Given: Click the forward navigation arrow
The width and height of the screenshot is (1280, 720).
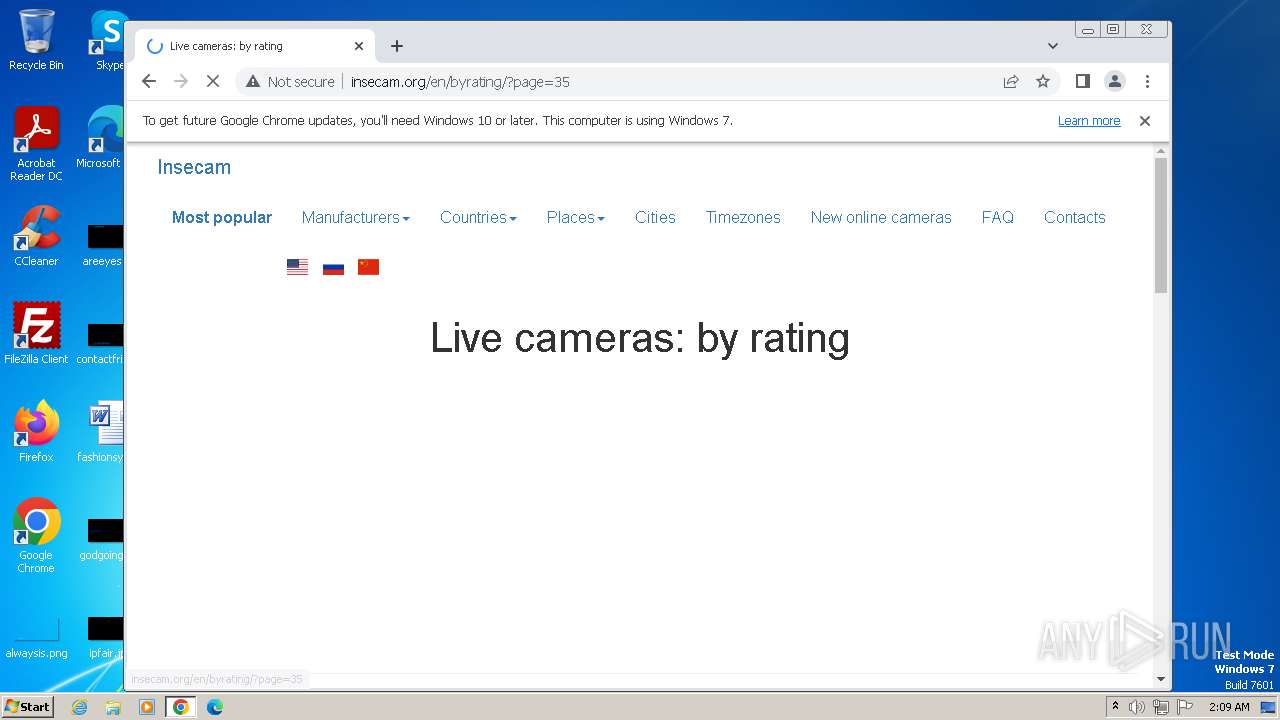Looking at the screenshot, I should (x=181, y=81).
